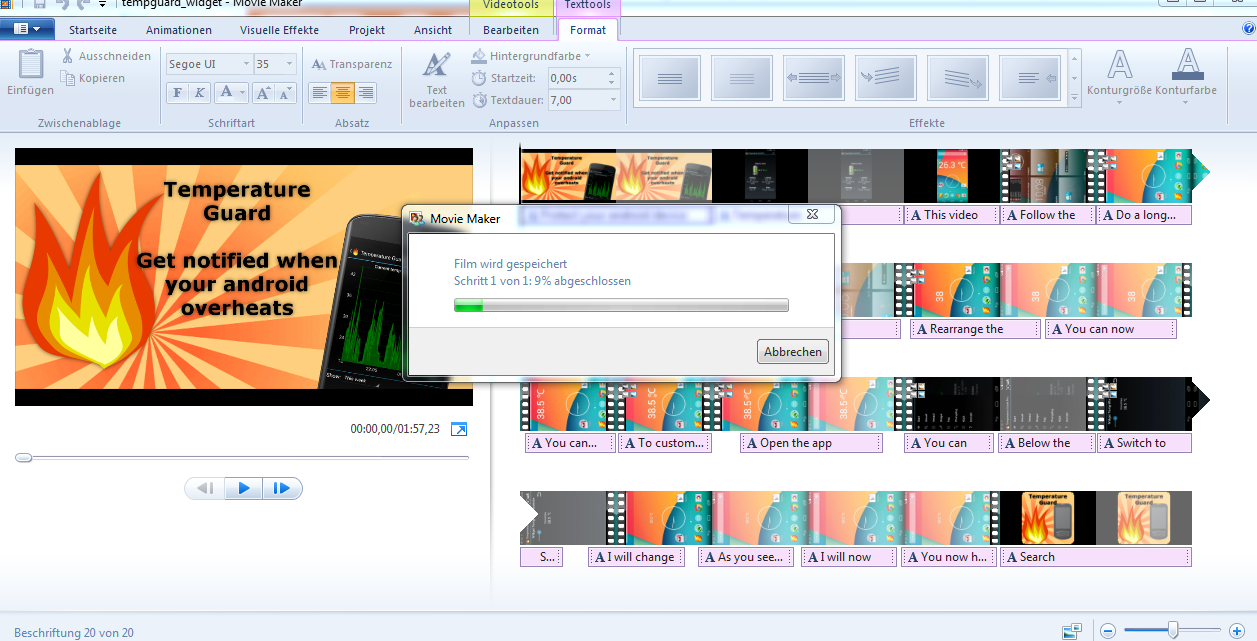Zoom in timeline with plus icon
Image resolution: width=1257 pixels, height=641 pixels.
(x=1236, y=631)
